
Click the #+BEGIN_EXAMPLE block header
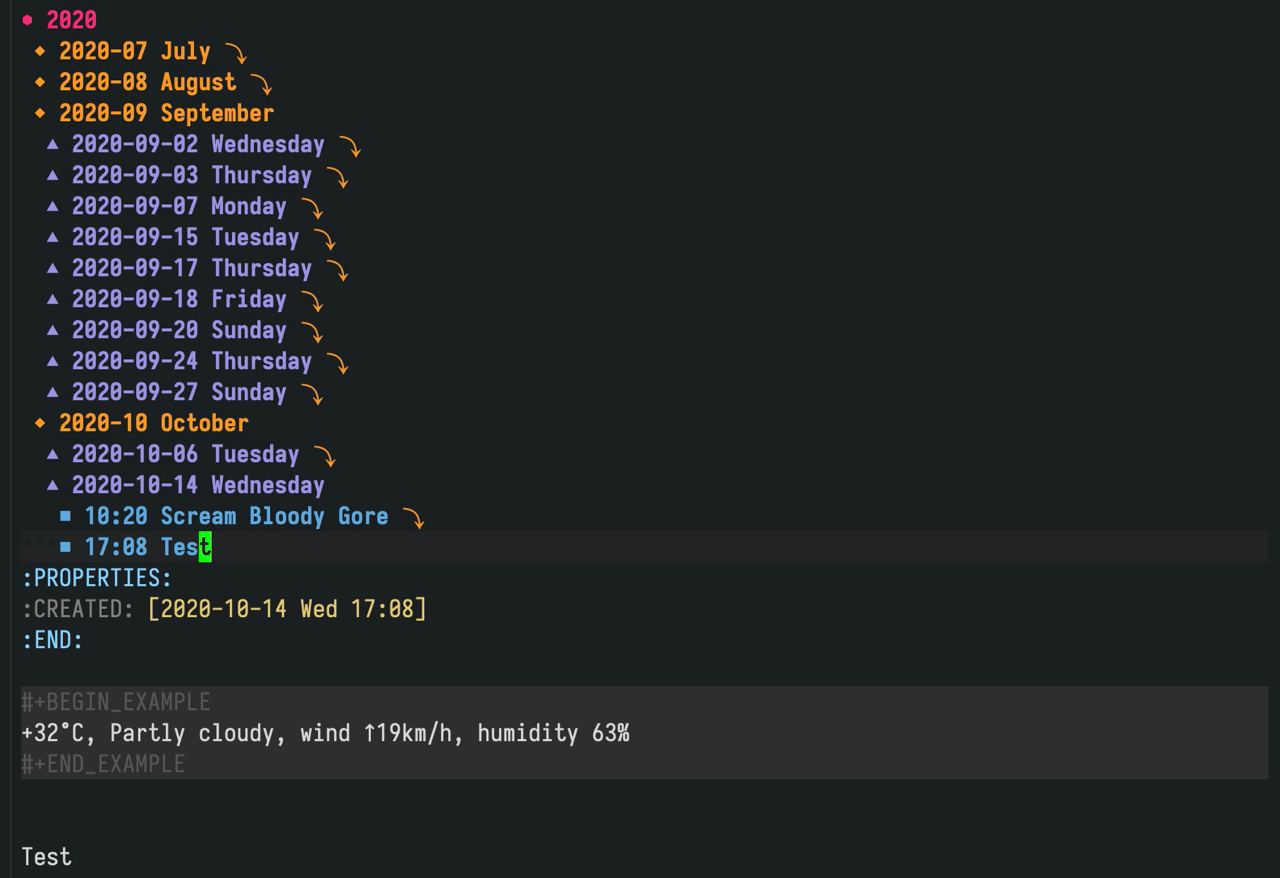tap(116, 702)
